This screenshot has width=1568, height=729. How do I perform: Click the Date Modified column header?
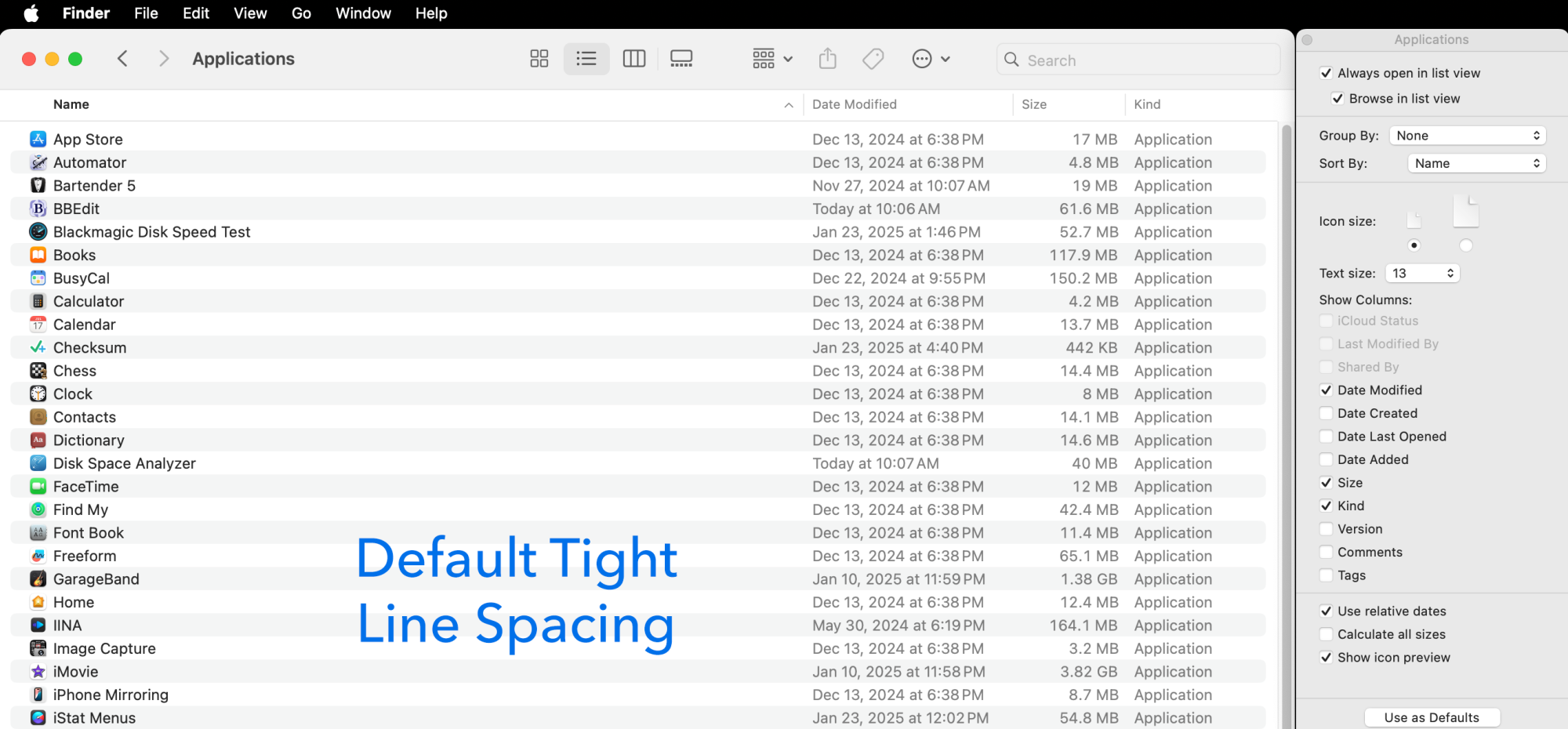click(x=855, y=104)
